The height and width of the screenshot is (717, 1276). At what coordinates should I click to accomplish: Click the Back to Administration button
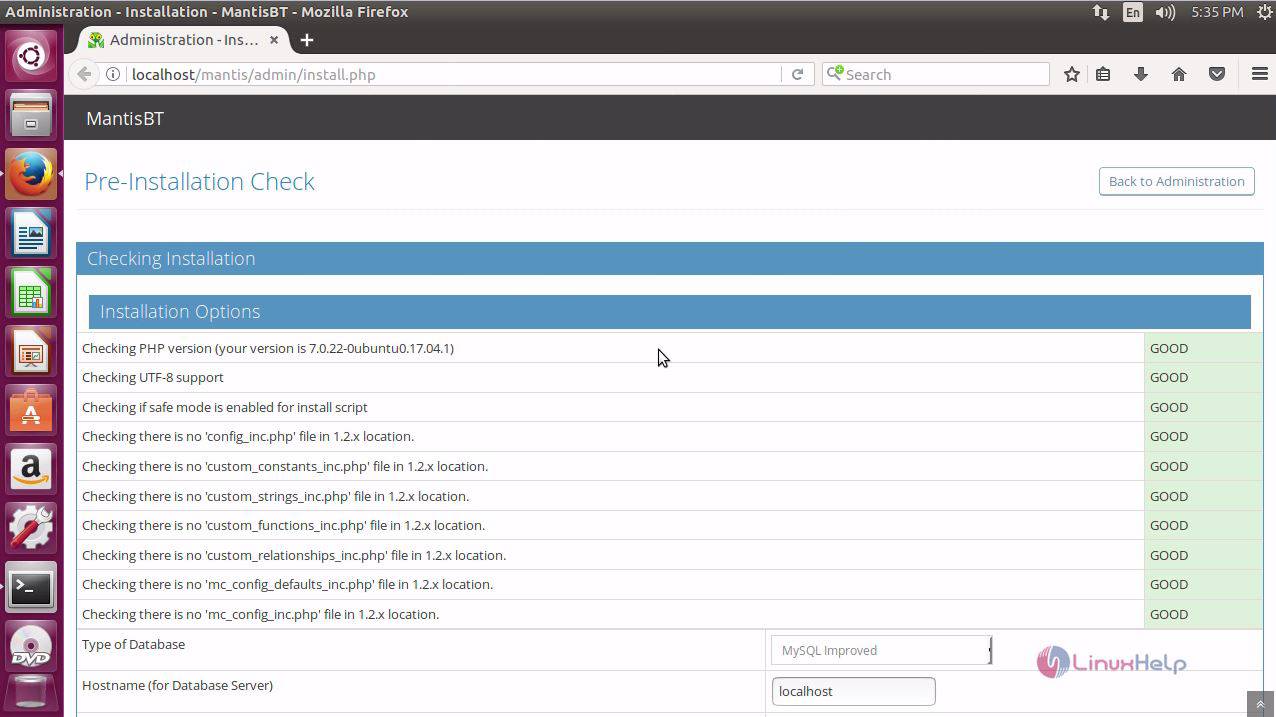click(1176, 181)
